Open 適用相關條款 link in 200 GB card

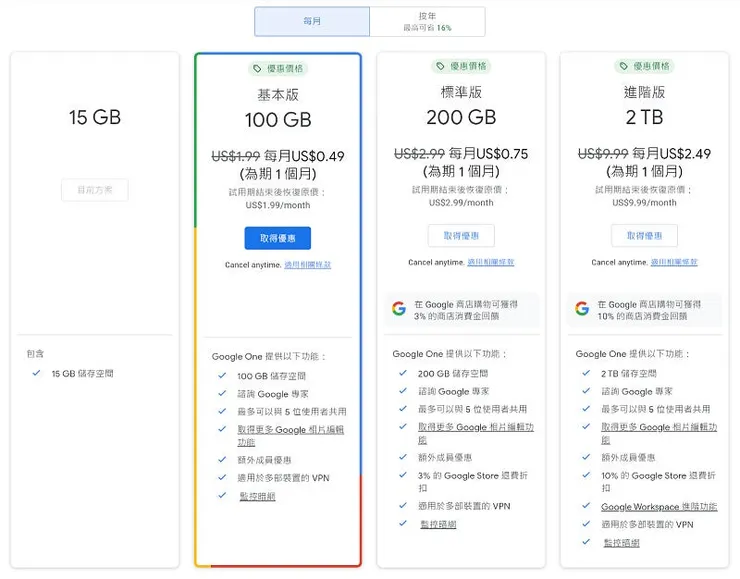click(x=490, y=262)
